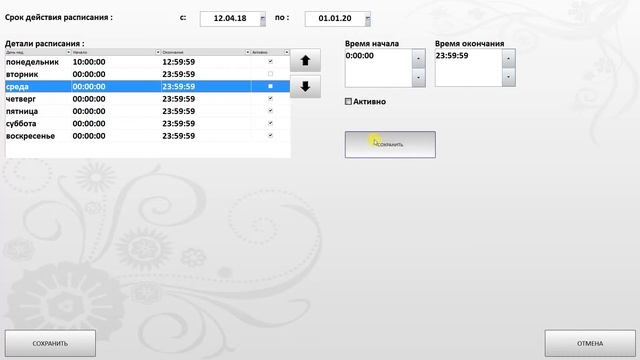Select the среда row
Image resolution: width=640 pixels, height=360 pixels.
(147, 86)
